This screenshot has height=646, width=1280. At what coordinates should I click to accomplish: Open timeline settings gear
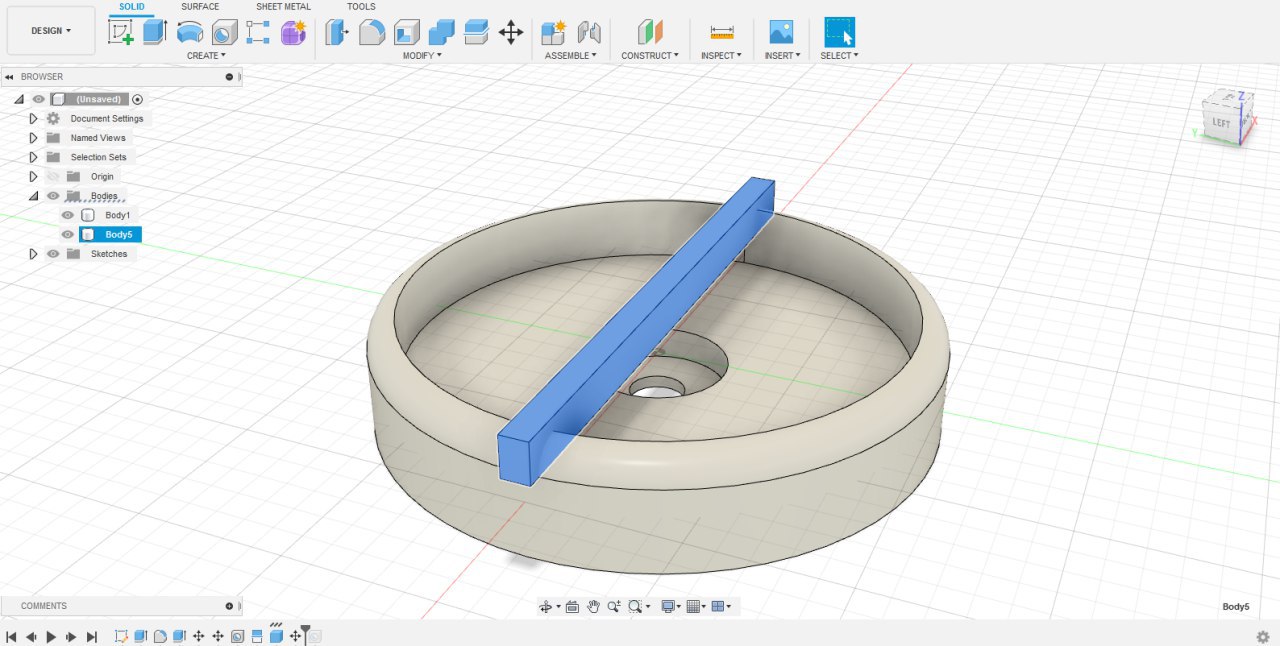click(1263, 636)
